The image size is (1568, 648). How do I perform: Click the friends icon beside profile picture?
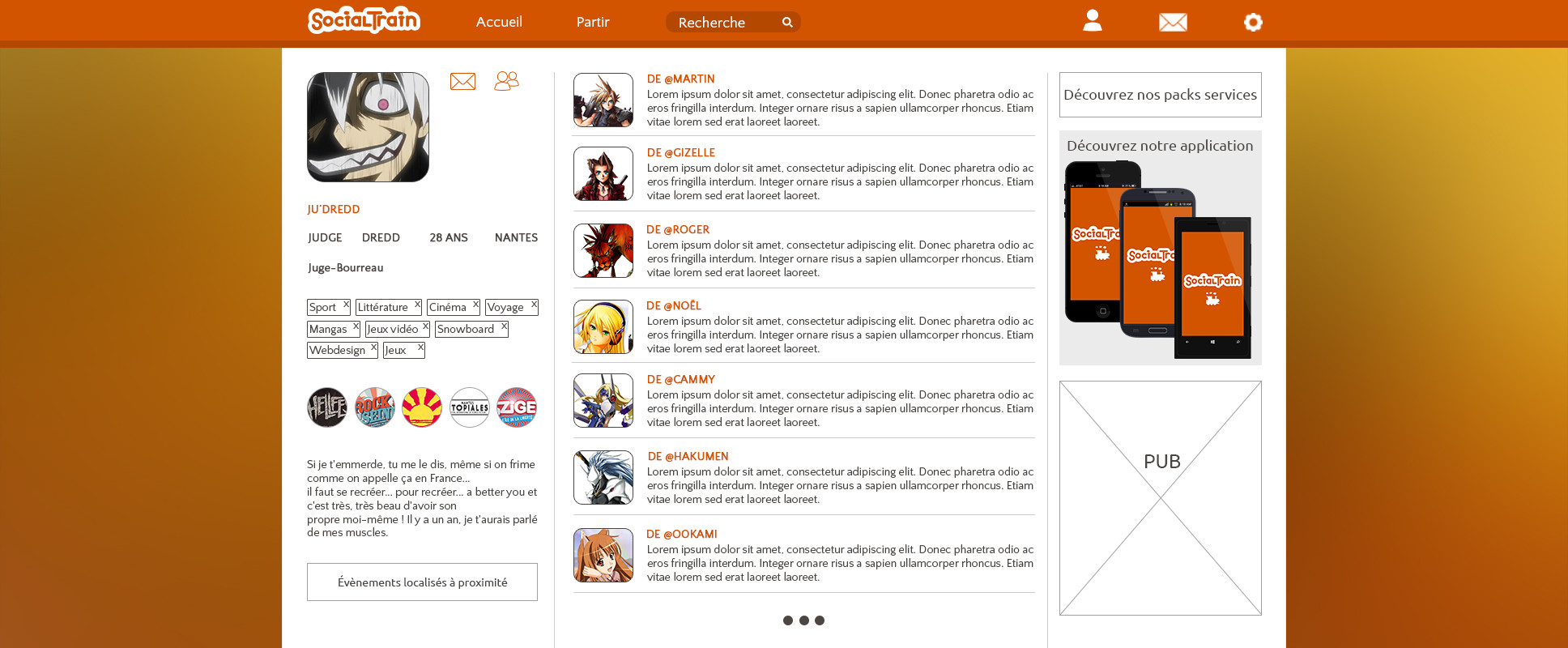pos(506,81)
